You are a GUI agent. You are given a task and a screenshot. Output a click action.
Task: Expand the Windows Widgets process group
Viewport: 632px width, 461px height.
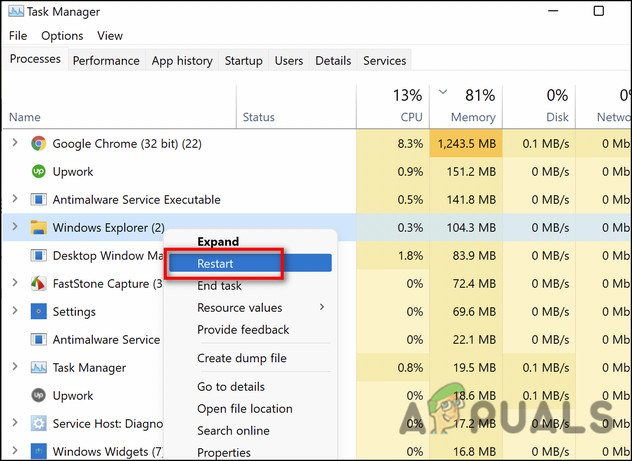(x=15, y=451)
